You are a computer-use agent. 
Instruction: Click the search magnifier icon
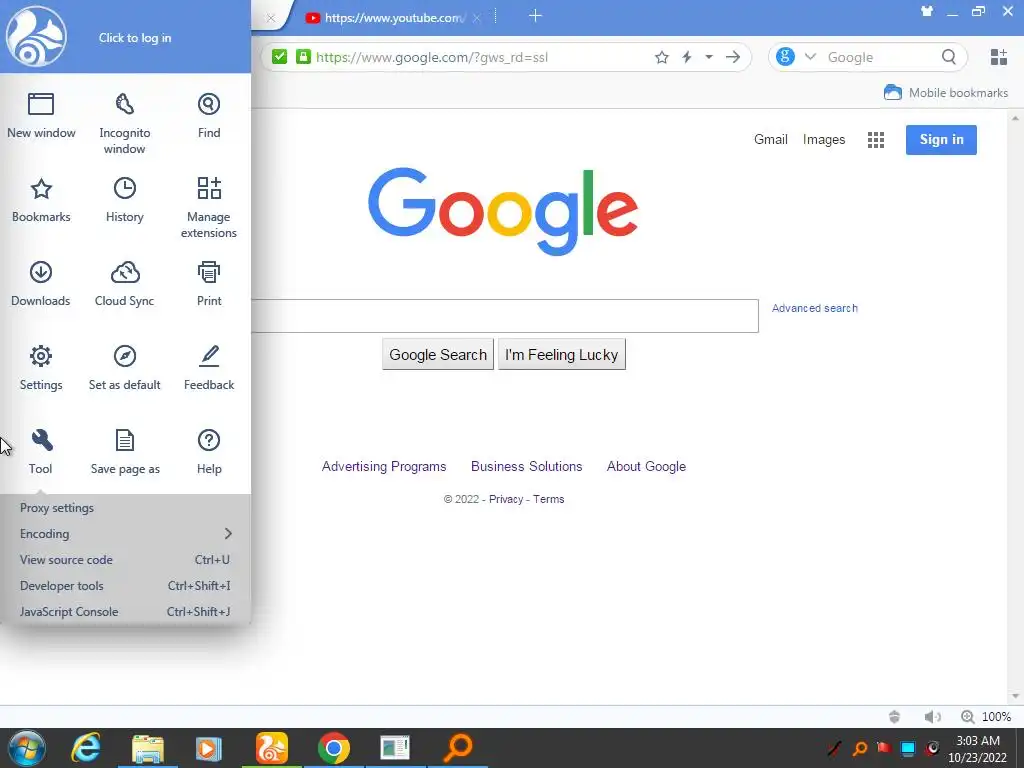click(x=949, y=57)
